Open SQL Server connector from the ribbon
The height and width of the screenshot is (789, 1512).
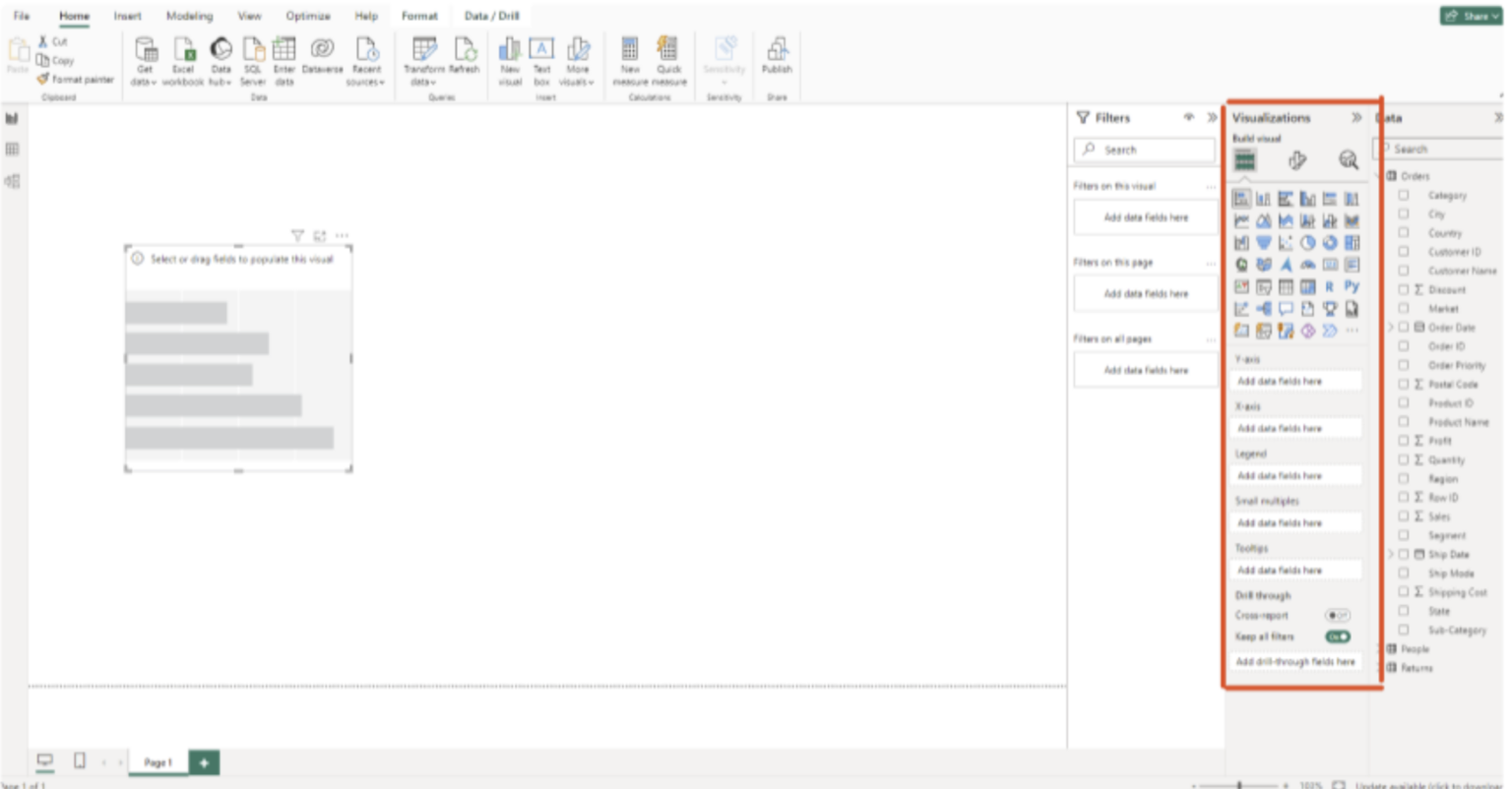coord(253,59)
